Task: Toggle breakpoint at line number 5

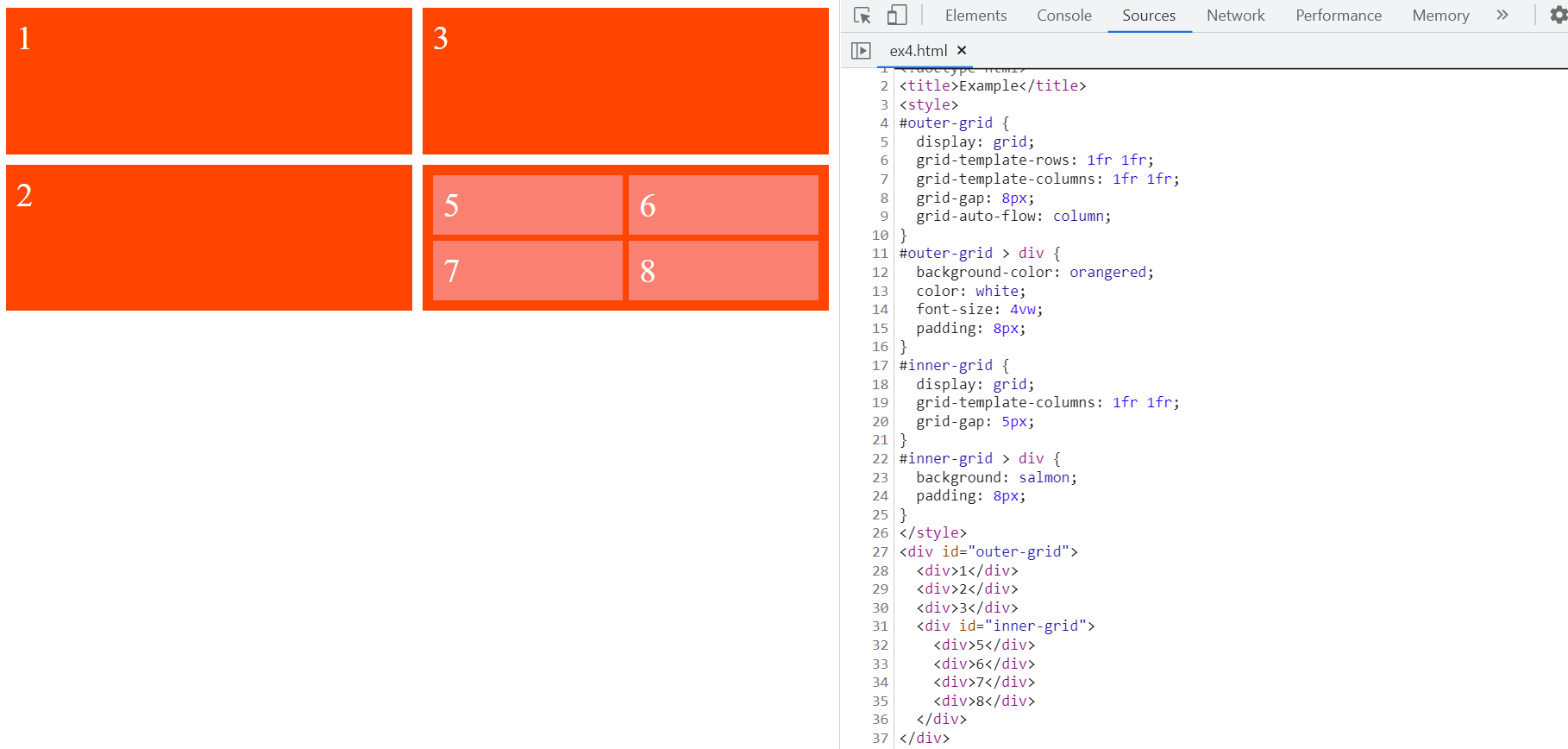Action: (x=882, y=142)
